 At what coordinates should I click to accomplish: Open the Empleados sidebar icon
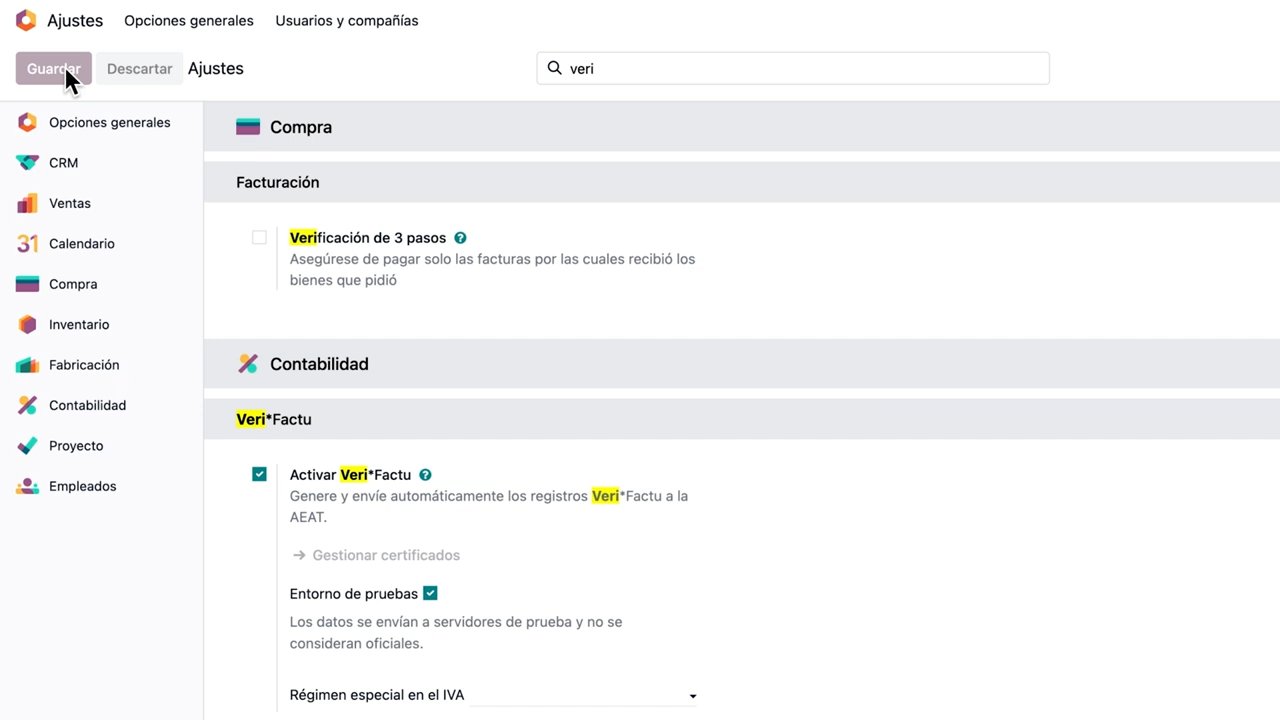27,486
